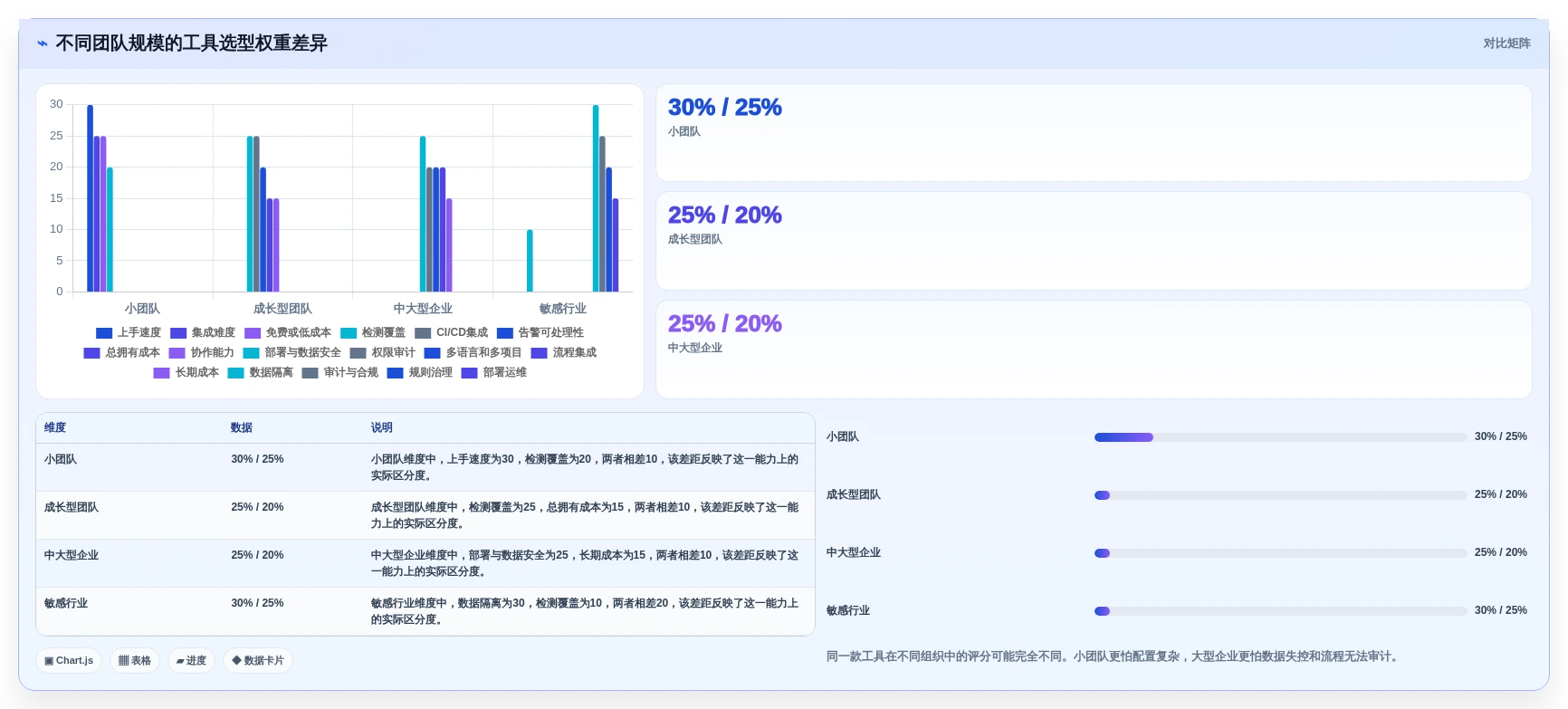The width and height of the screenshot is (1568, 709).
Task: Click the 中大型企业 progress bar
Action: pos(1280,553)
